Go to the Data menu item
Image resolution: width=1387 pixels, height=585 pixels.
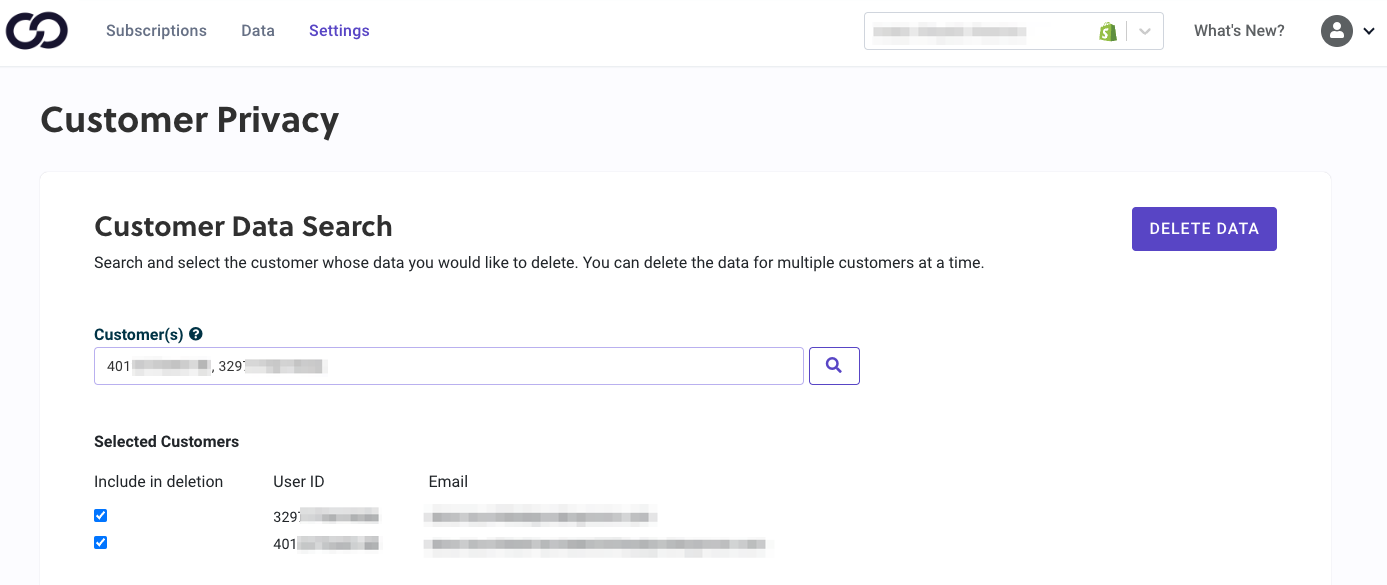click(x=258, y=31)
